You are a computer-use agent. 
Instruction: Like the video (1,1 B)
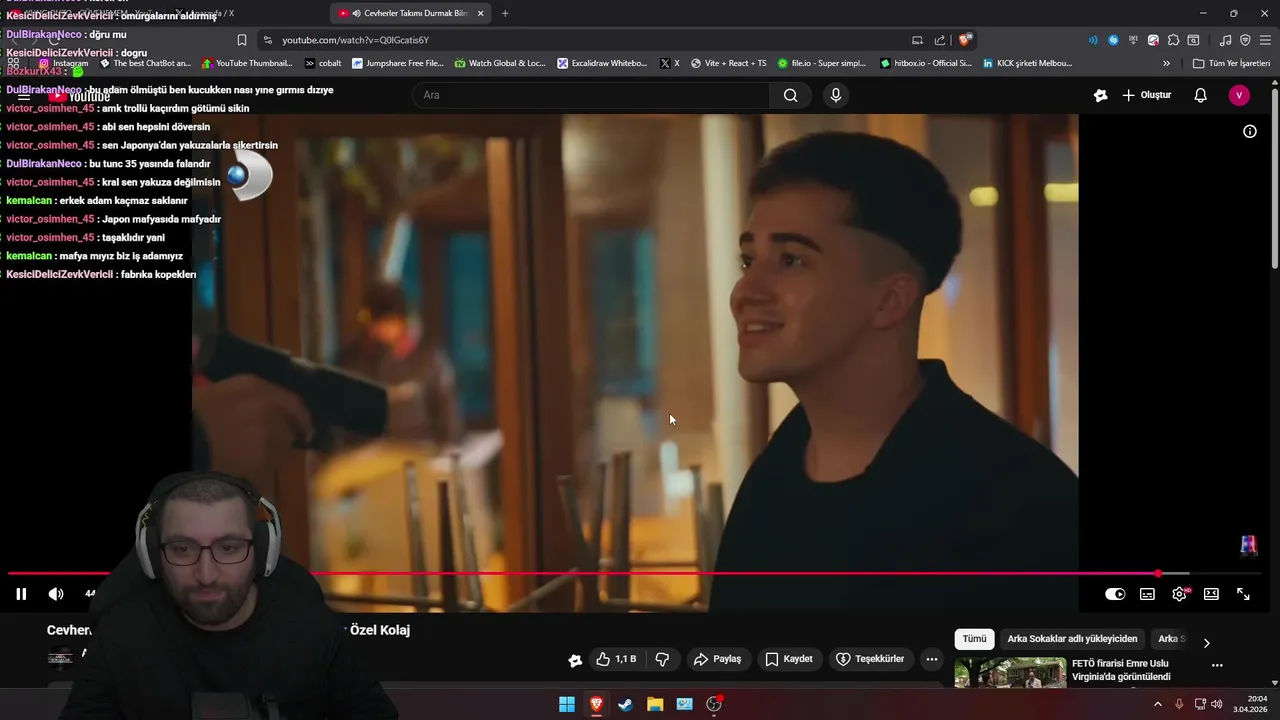click(x=616, y=659)
